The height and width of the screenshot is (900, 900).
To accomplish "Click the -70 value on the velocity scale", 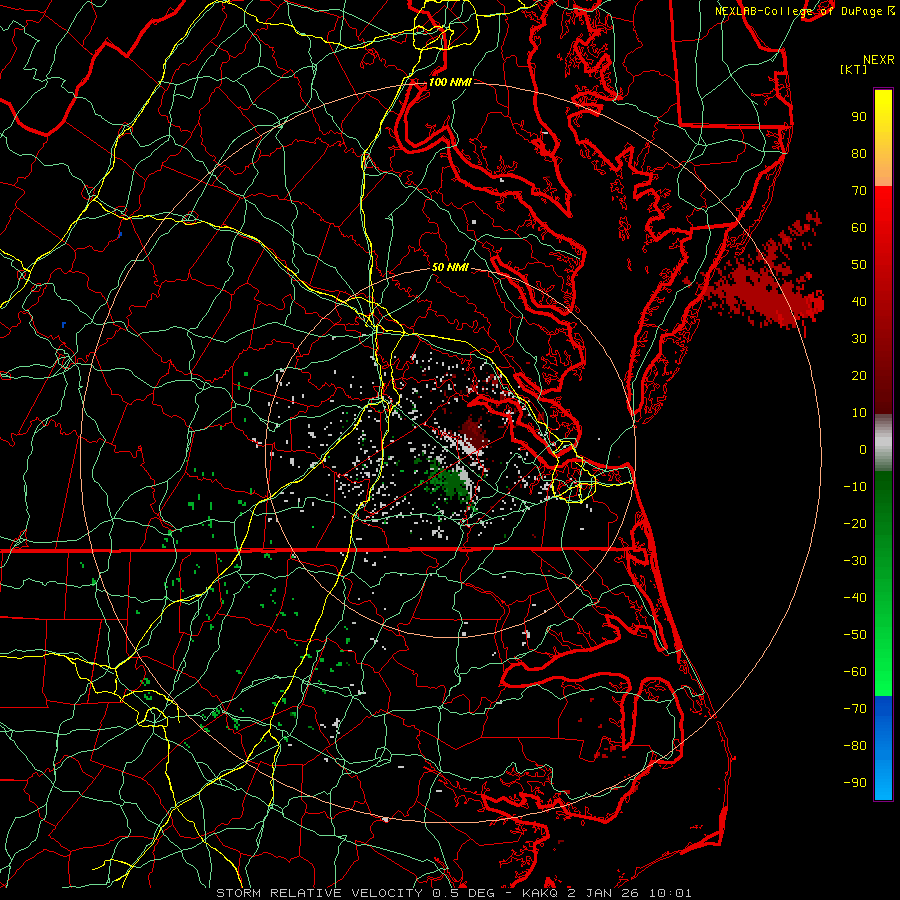I will (855, 709).
